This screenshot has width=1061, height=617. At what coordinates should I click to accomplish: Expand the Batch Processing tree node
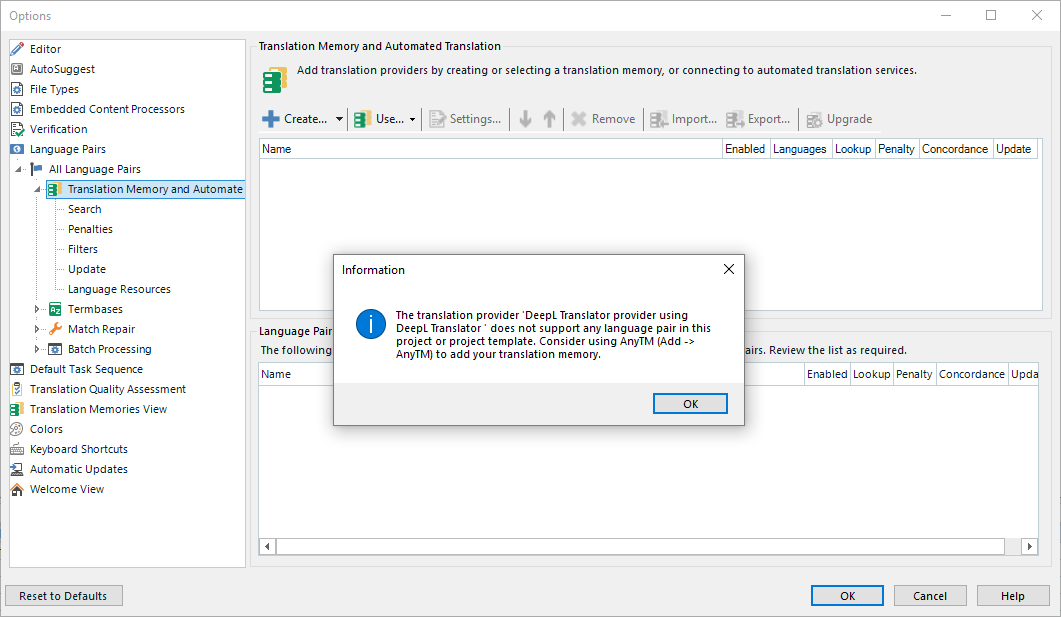(38, 349)
